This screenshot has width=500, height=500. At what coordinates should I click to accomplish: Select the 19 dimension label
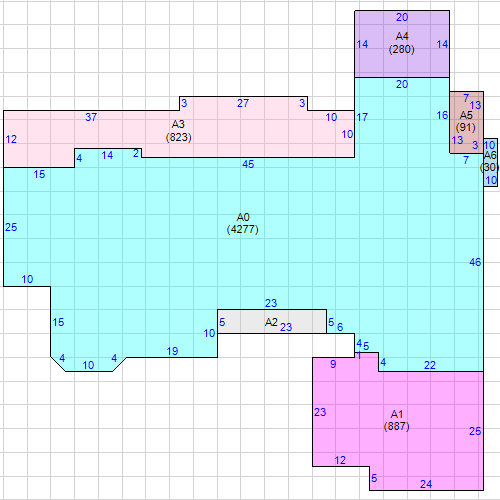(172, 351)
